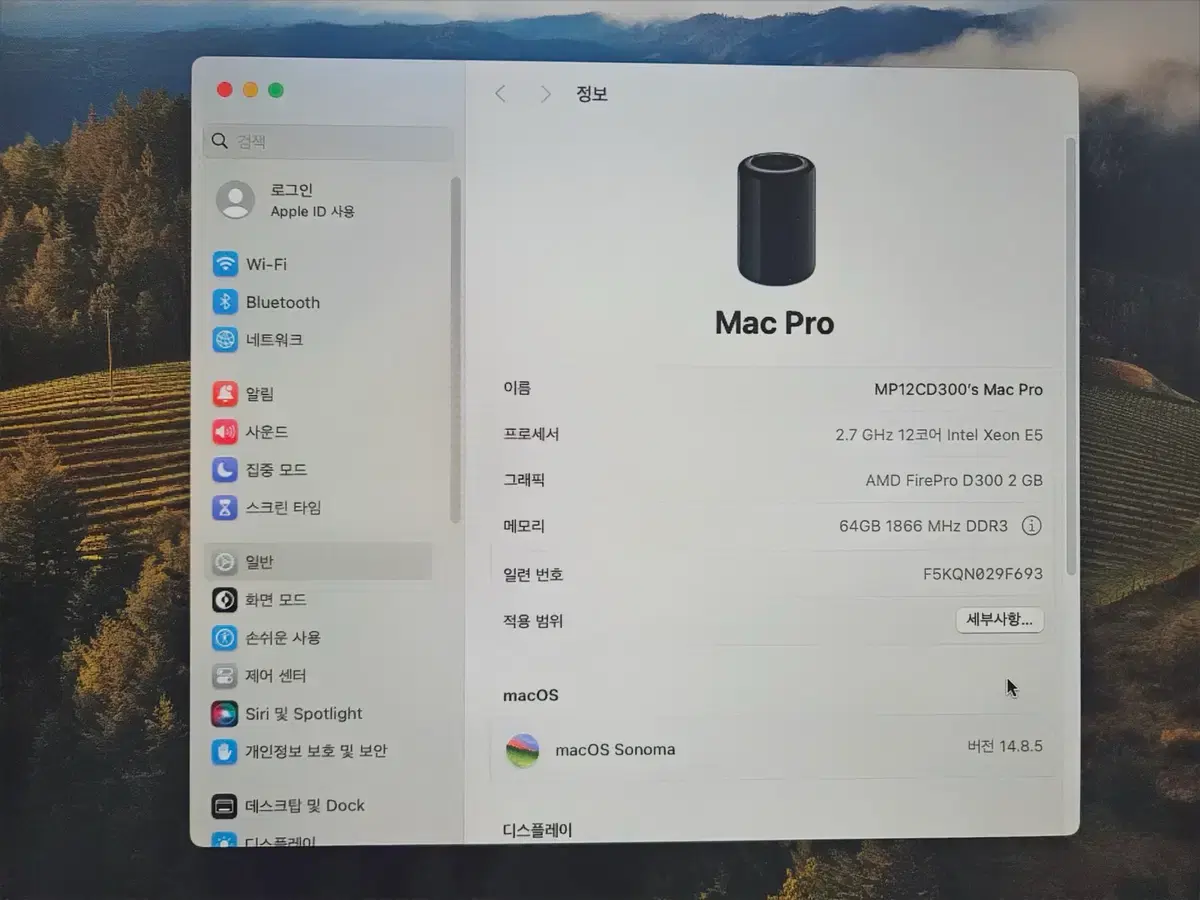Viewport: 1200px width, 900px height.
Task: Click the memory info circle icon
Action: tap(1032, 526)
